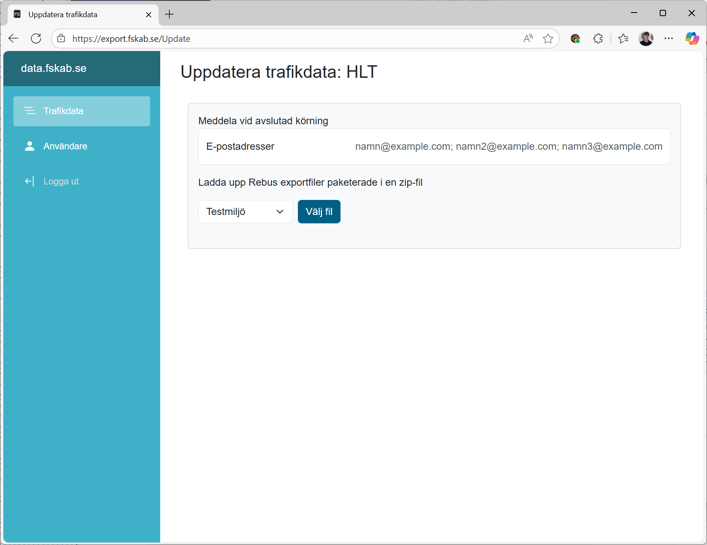Click the address bar URL

pyautogui.click(x=131, y=39)
